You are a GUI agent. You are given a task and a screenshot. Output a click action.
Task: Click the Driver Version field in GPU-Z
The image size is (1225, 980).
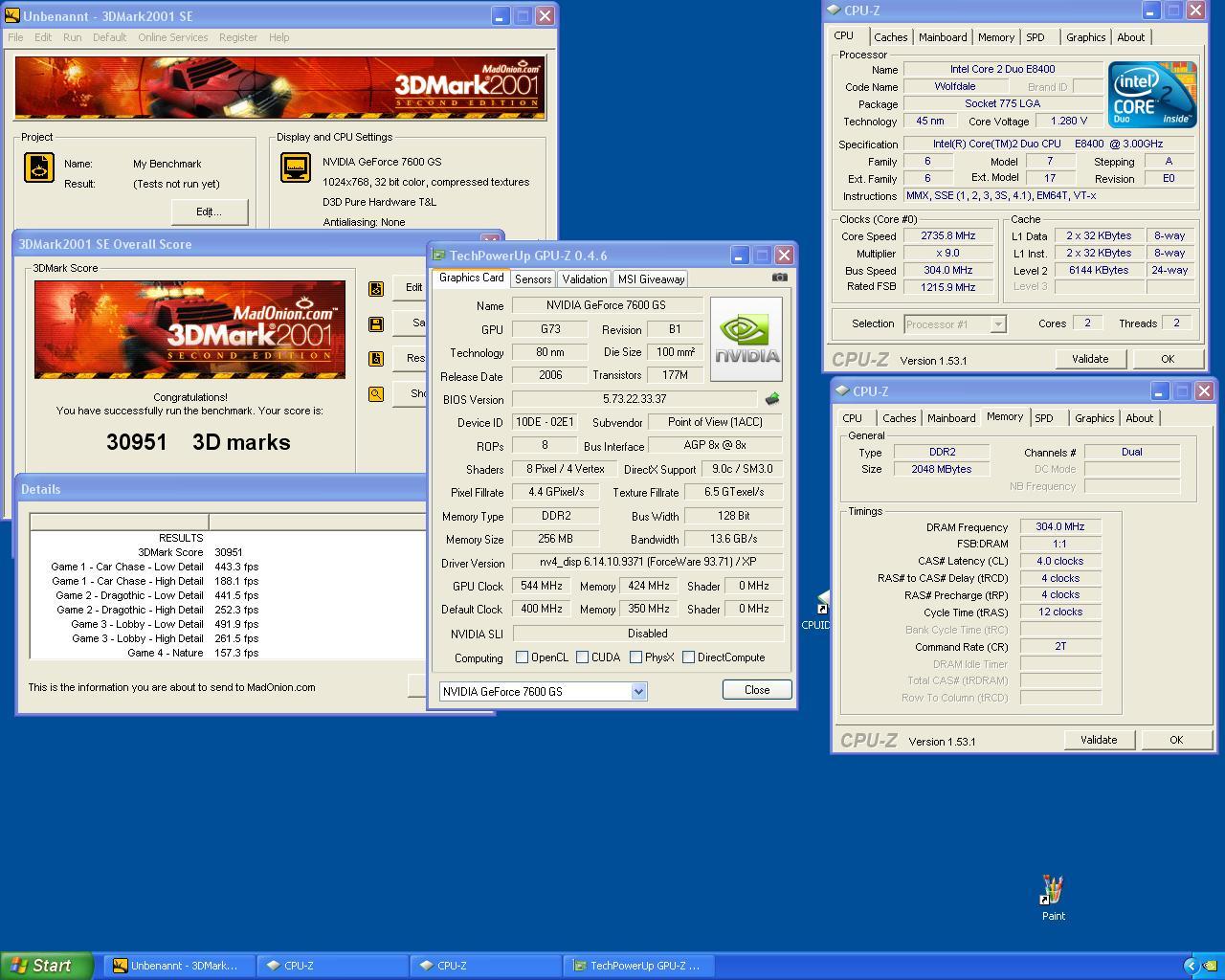click(647, 563)
